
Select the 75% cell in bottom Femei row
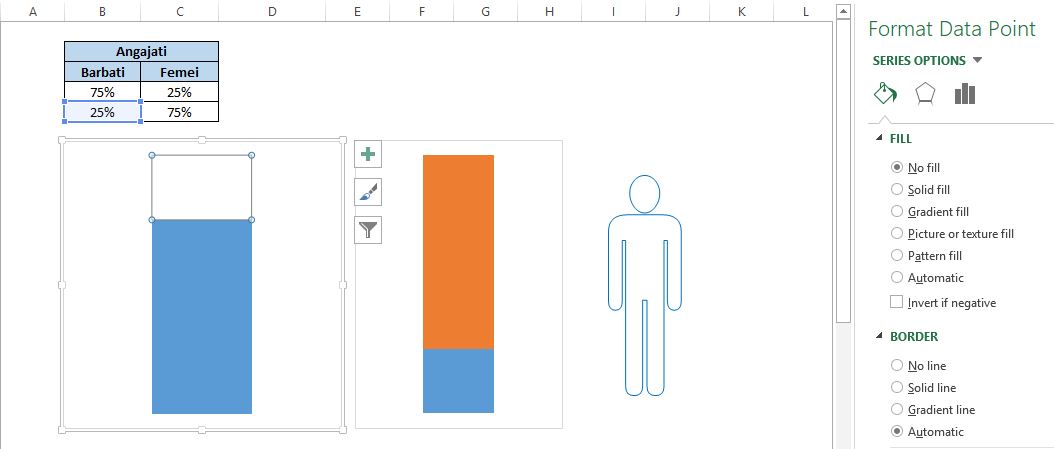179,112
